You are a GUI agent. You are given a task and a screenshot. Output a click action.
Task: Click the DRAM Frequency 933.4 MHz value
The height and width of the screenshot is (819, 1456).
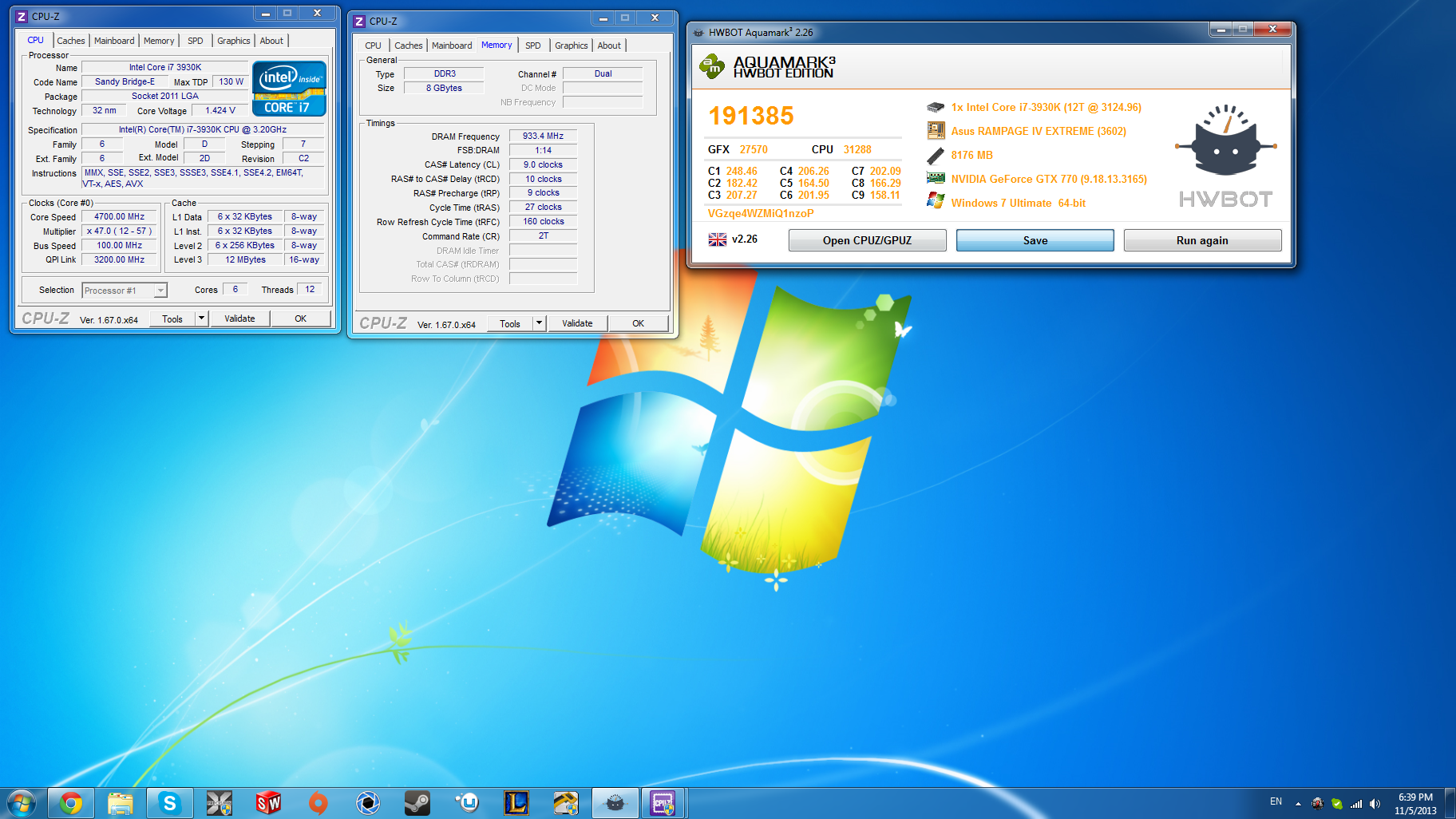543,136
